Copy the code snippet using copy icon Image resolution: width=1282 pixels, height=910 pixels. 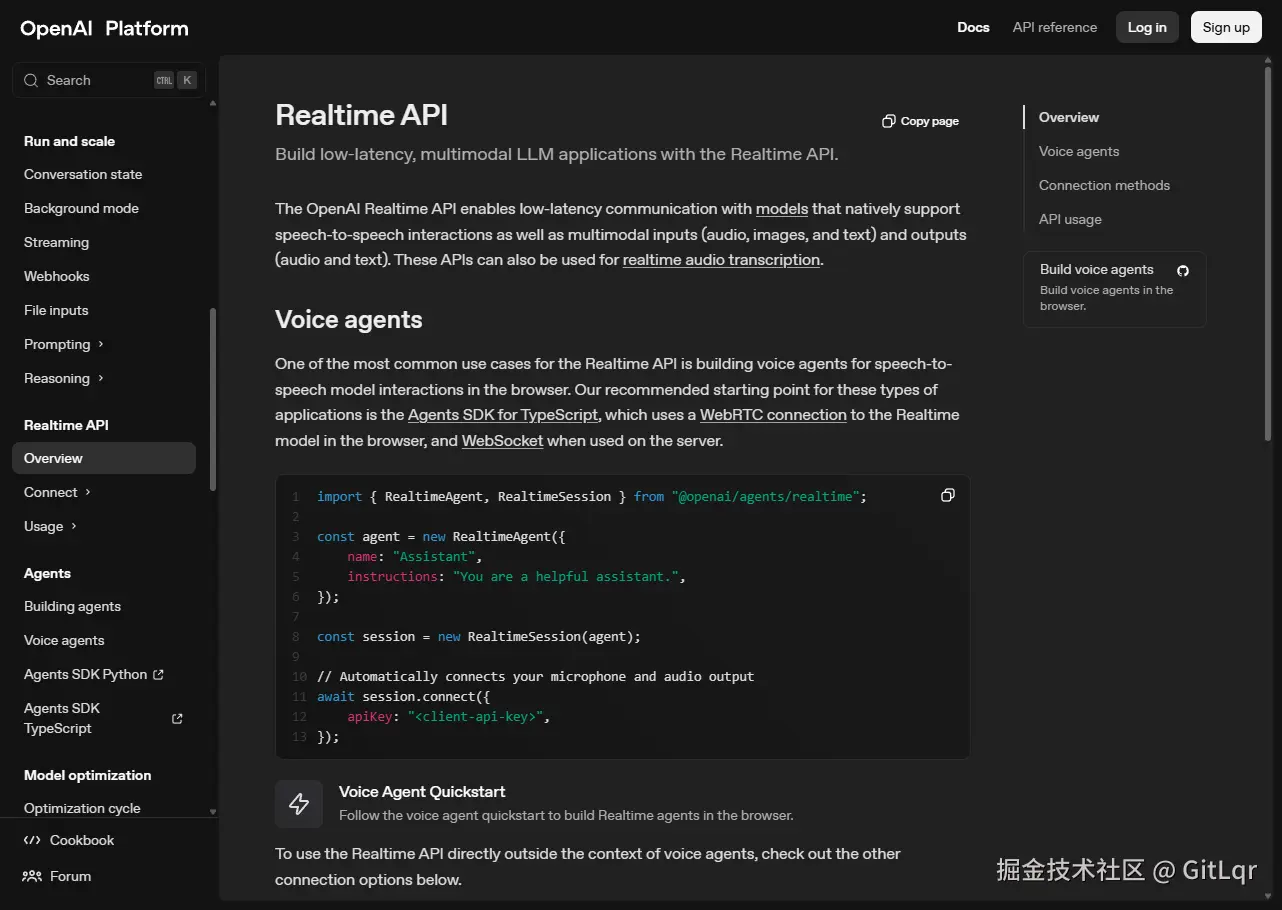pyautogui.click(x=948, y=495)
